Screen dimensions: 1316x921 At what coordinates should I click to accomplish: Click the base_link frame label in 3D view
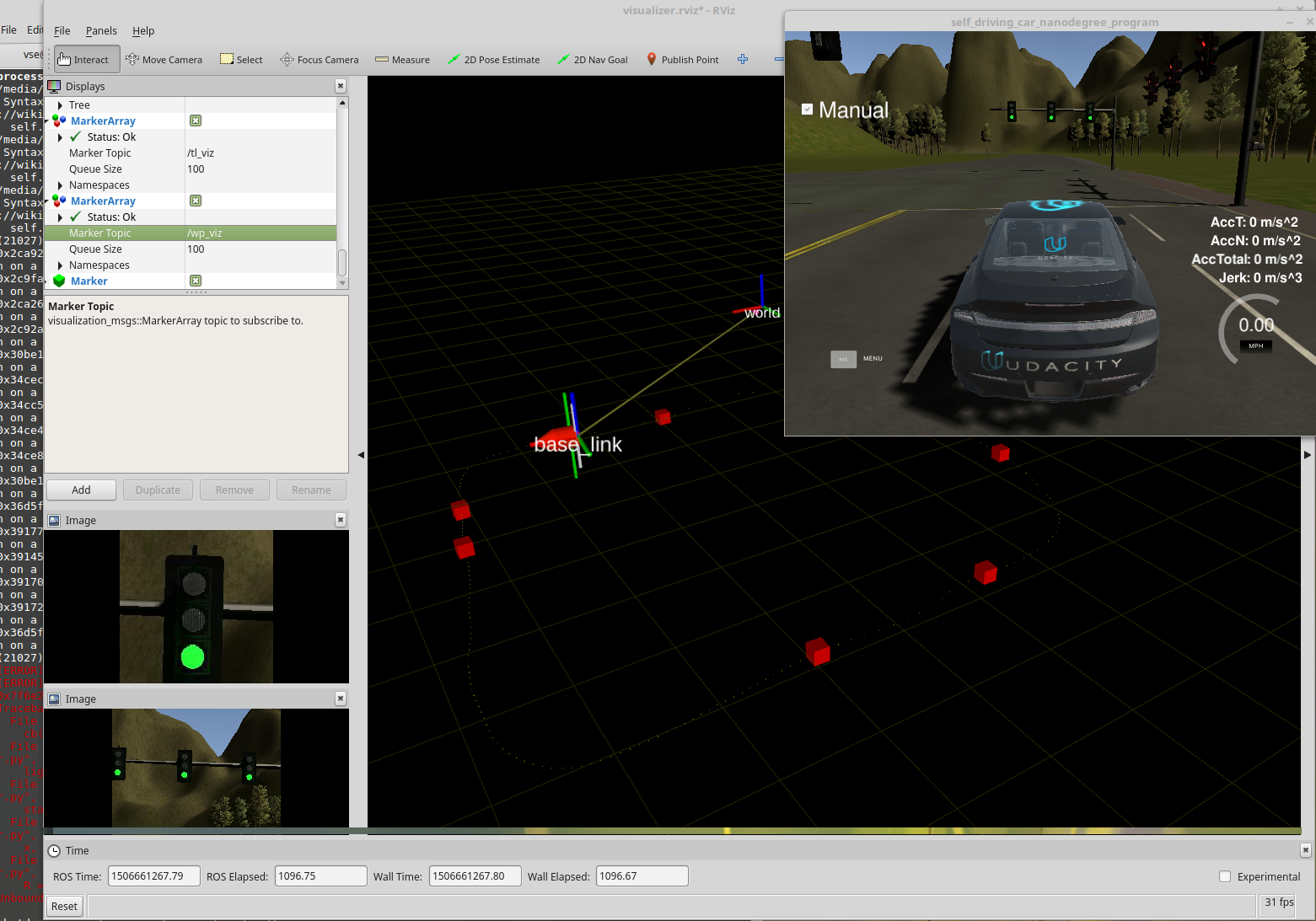coord(578,445)
